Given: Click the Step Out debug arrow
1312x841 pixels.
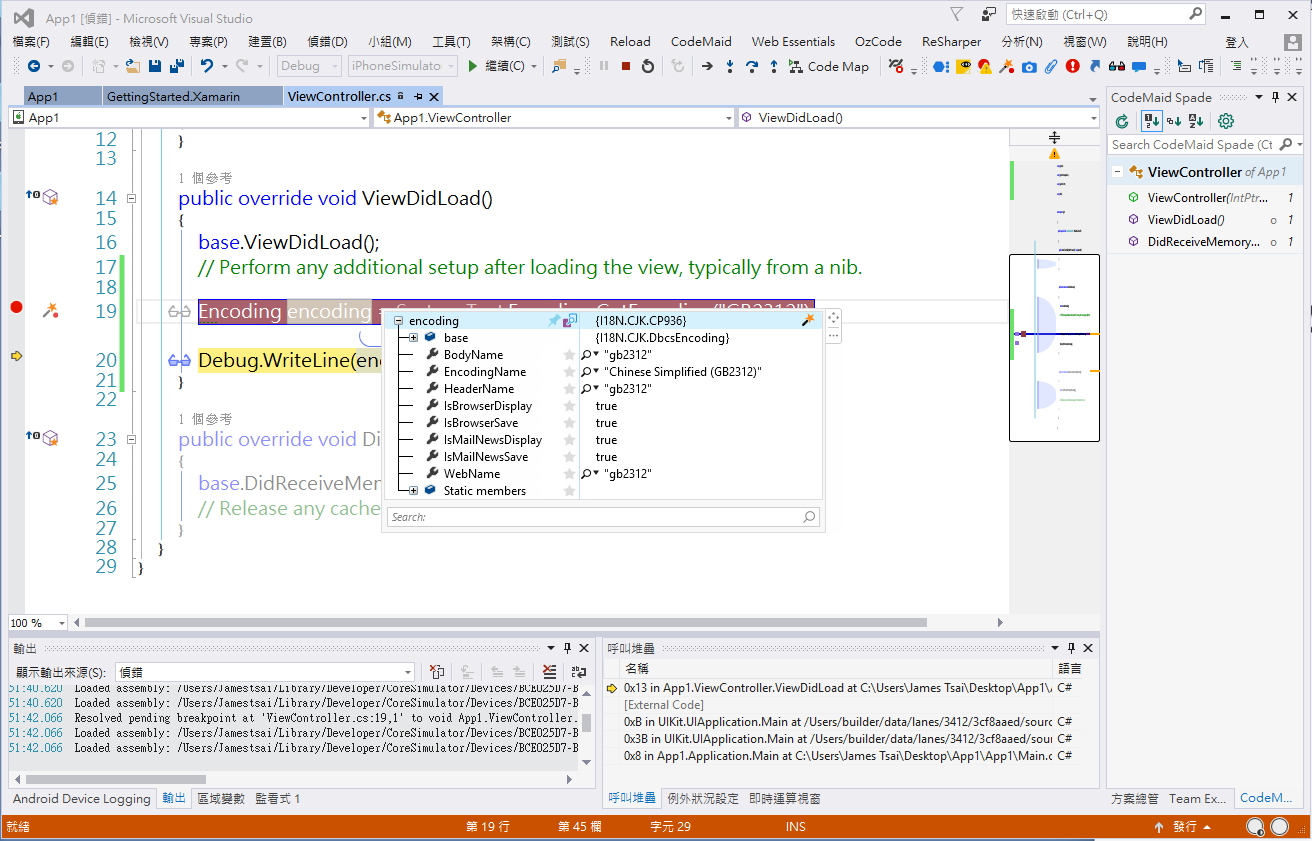Looking at the screenshot, I should 773,66.
